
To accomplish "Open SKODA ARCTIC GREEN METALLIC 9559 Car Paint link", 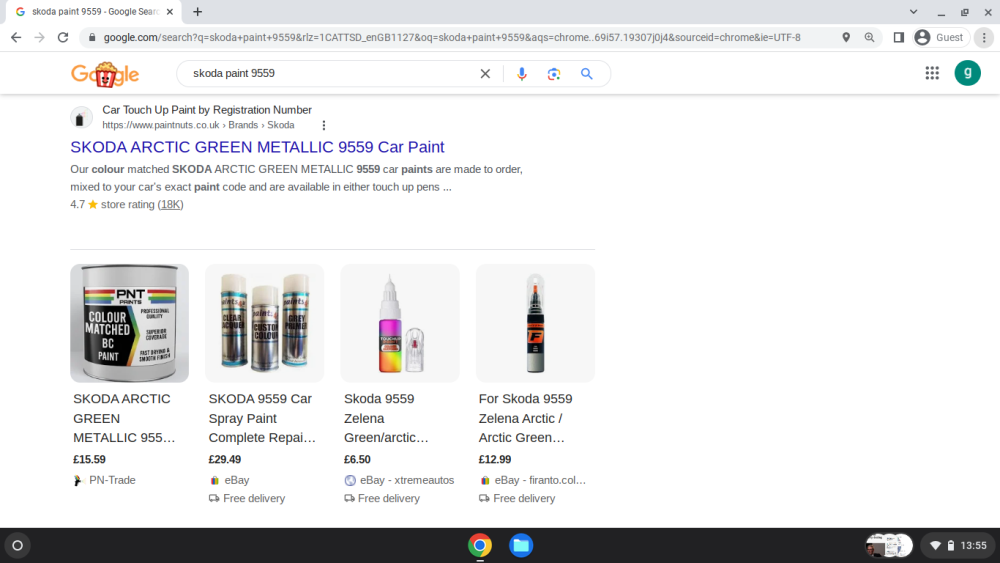I will (257, 147).
